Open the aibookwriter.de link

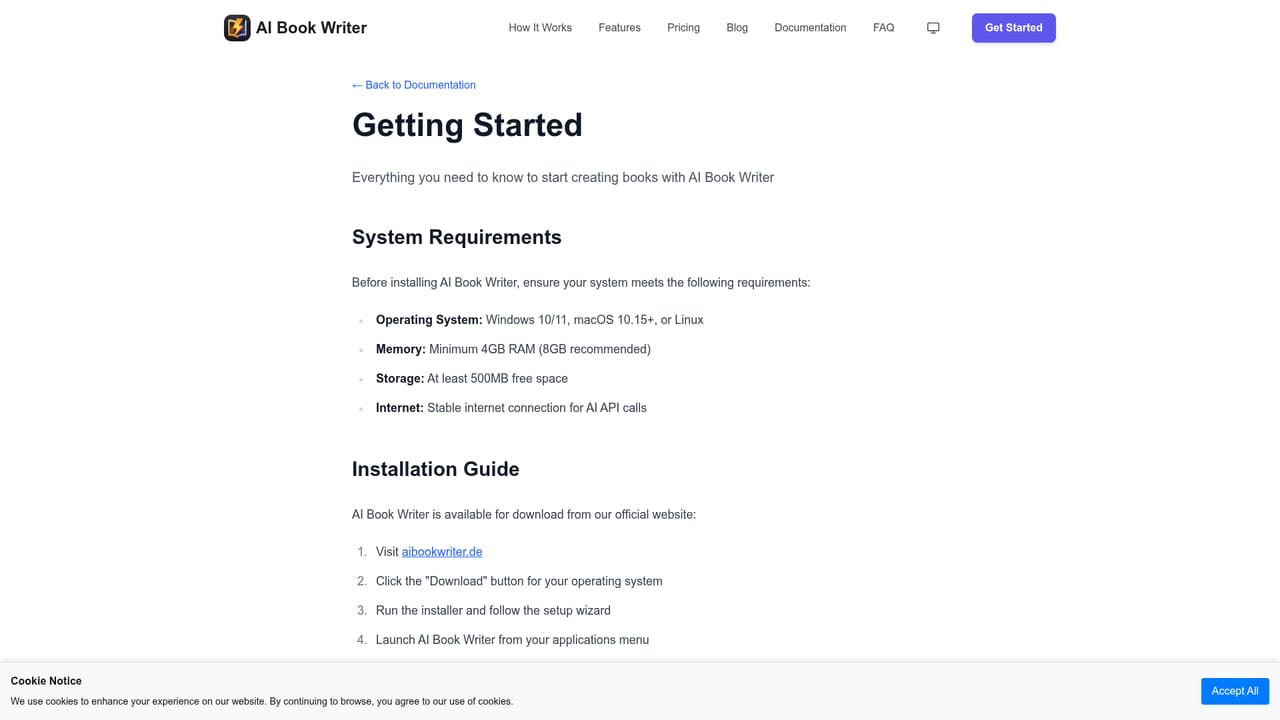442,552
